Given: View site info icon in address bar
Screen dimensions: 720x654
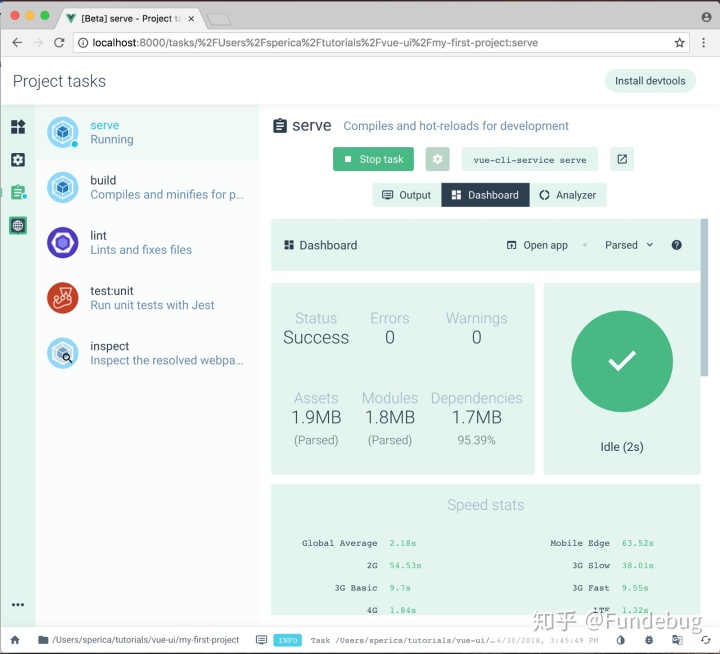Looking at the screenshot, I should [83, 43].
